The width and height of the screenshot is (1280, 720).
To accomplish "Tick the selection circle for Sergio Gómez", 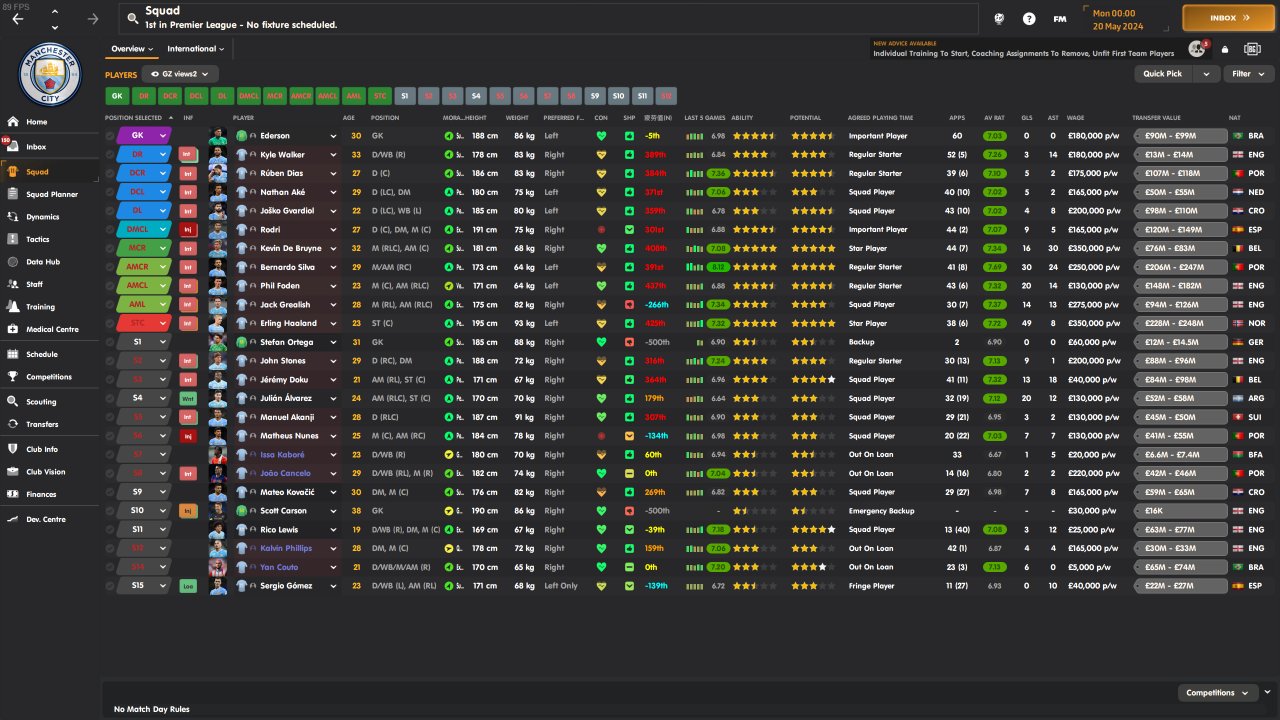I will point(110,586).
